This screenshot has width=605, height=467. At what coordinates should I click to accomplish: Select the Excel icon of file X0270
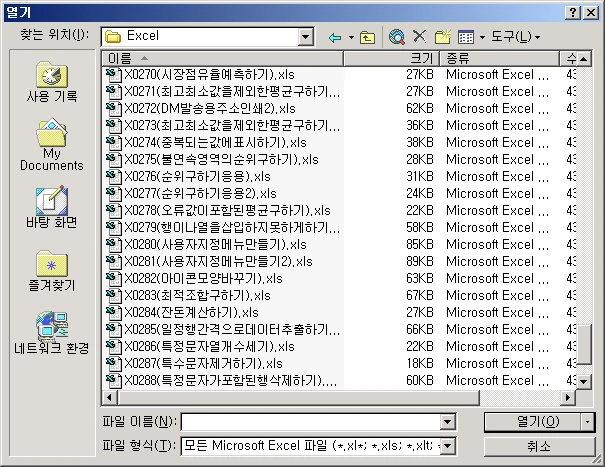click(x=113, y=74)
